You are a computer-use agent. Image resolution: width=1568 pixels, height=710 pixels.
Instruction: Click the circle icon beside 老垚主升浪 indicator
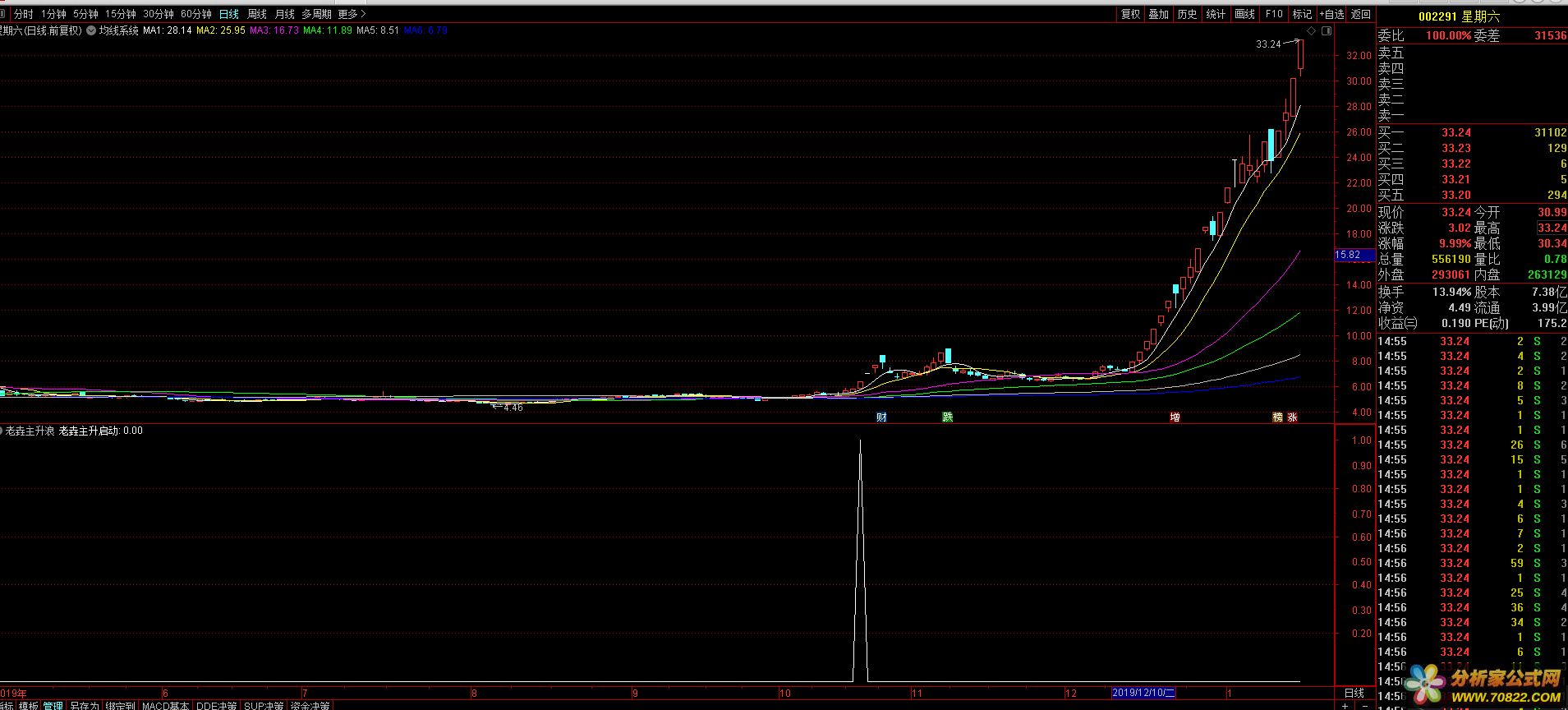pos(2,431)
